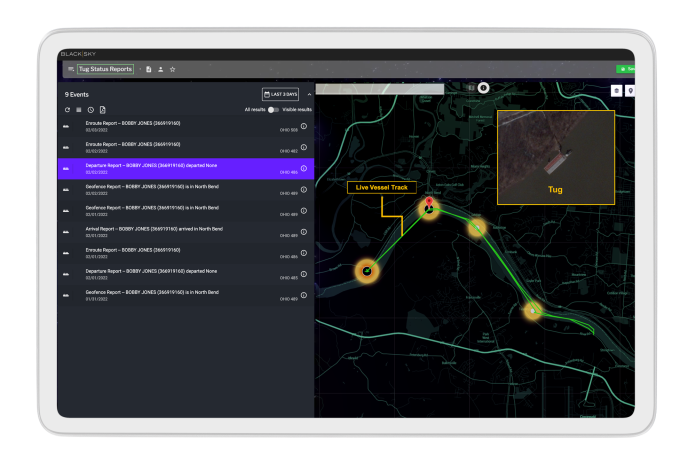Toggle the map layer icon at top

click(483, 88)
